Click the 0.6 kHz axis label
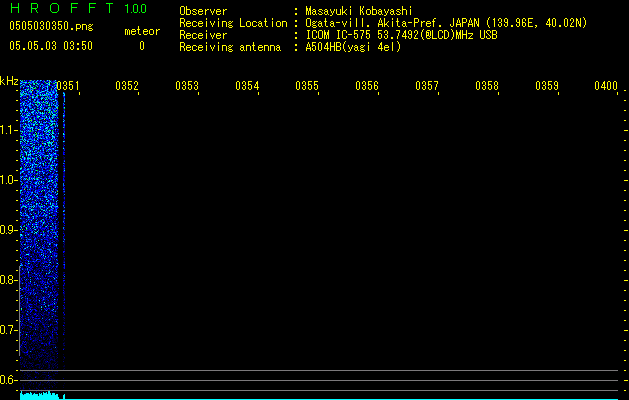 (9, 380)
